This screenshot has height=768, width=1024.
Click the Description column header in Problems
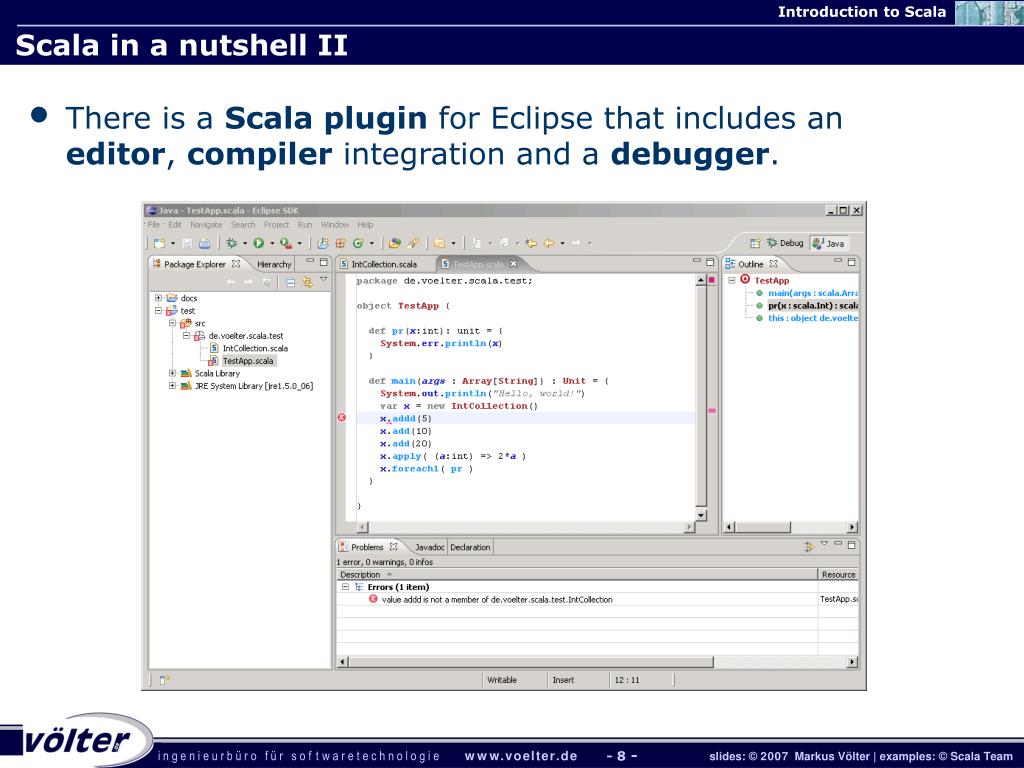pos(360,575)
